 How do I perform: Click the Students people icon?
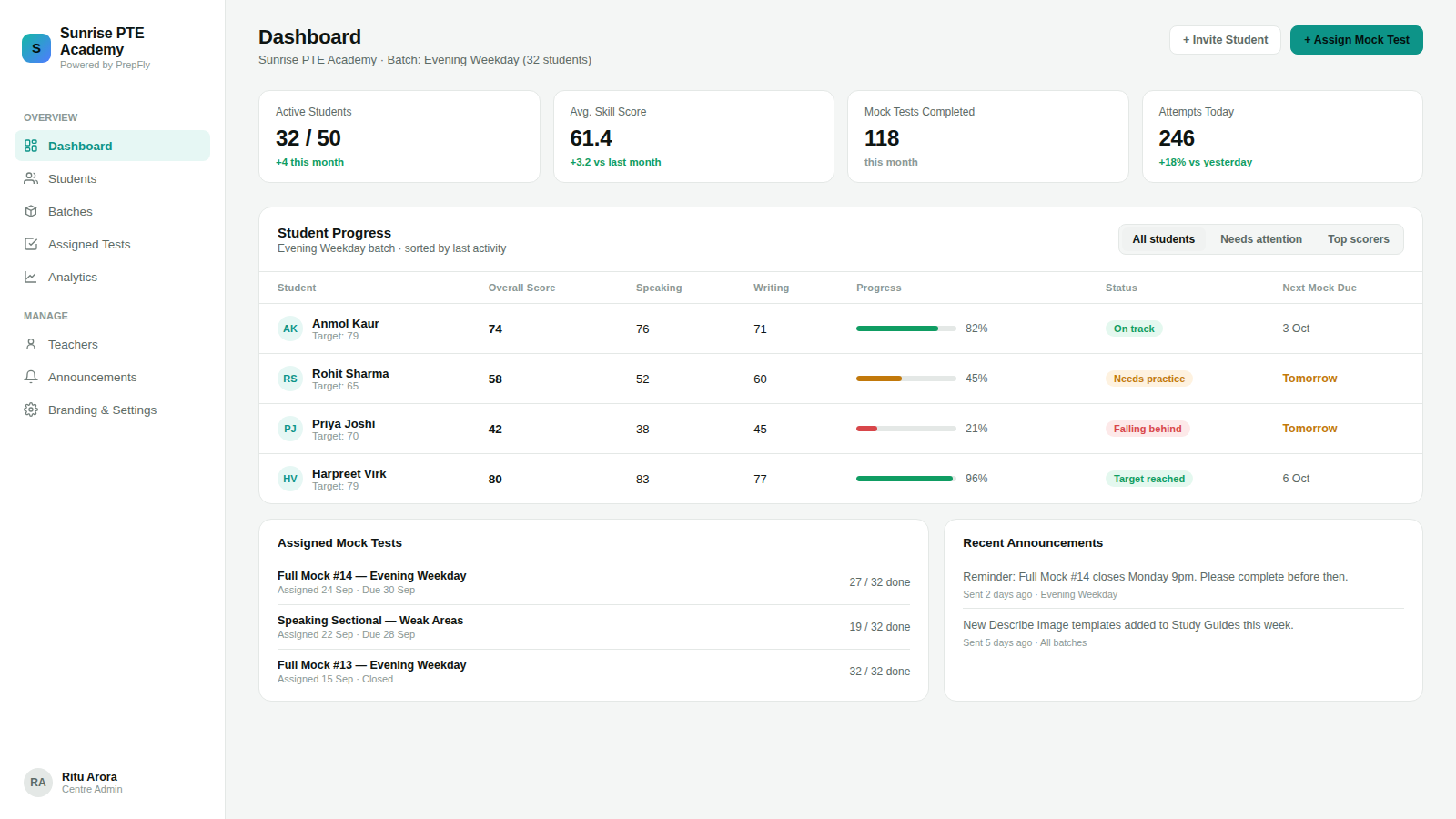(x=31, y=178)
